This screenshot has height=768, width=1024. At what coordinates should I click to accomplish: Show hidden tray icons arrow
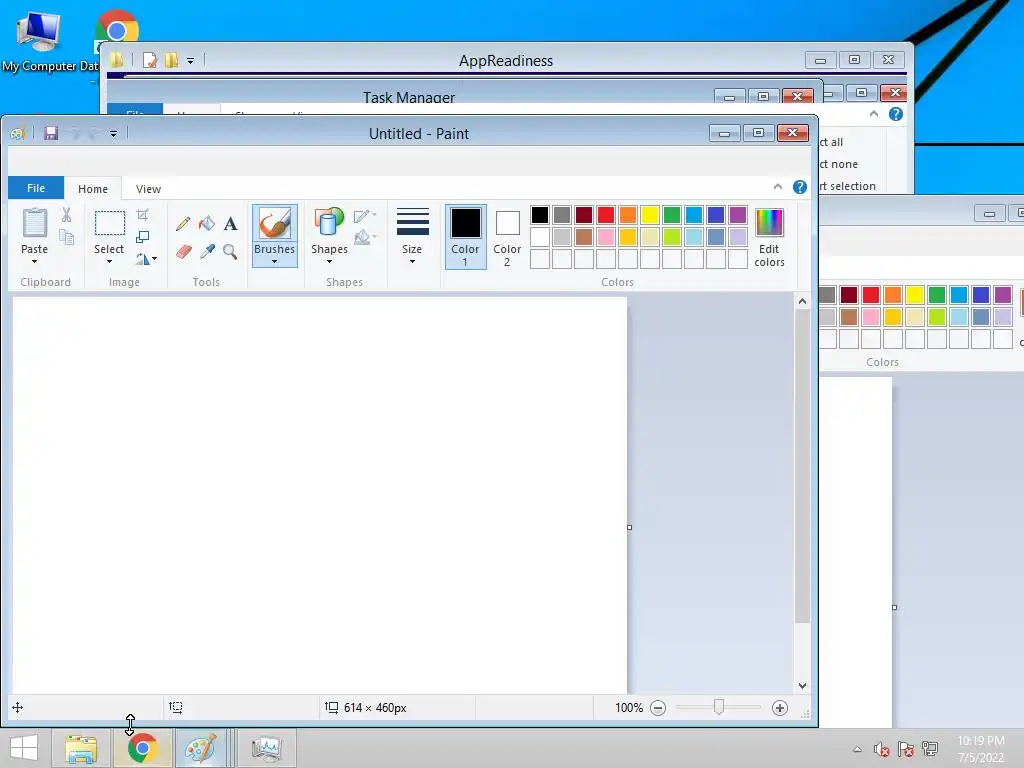pyautogui.click(x=857, y=749)
